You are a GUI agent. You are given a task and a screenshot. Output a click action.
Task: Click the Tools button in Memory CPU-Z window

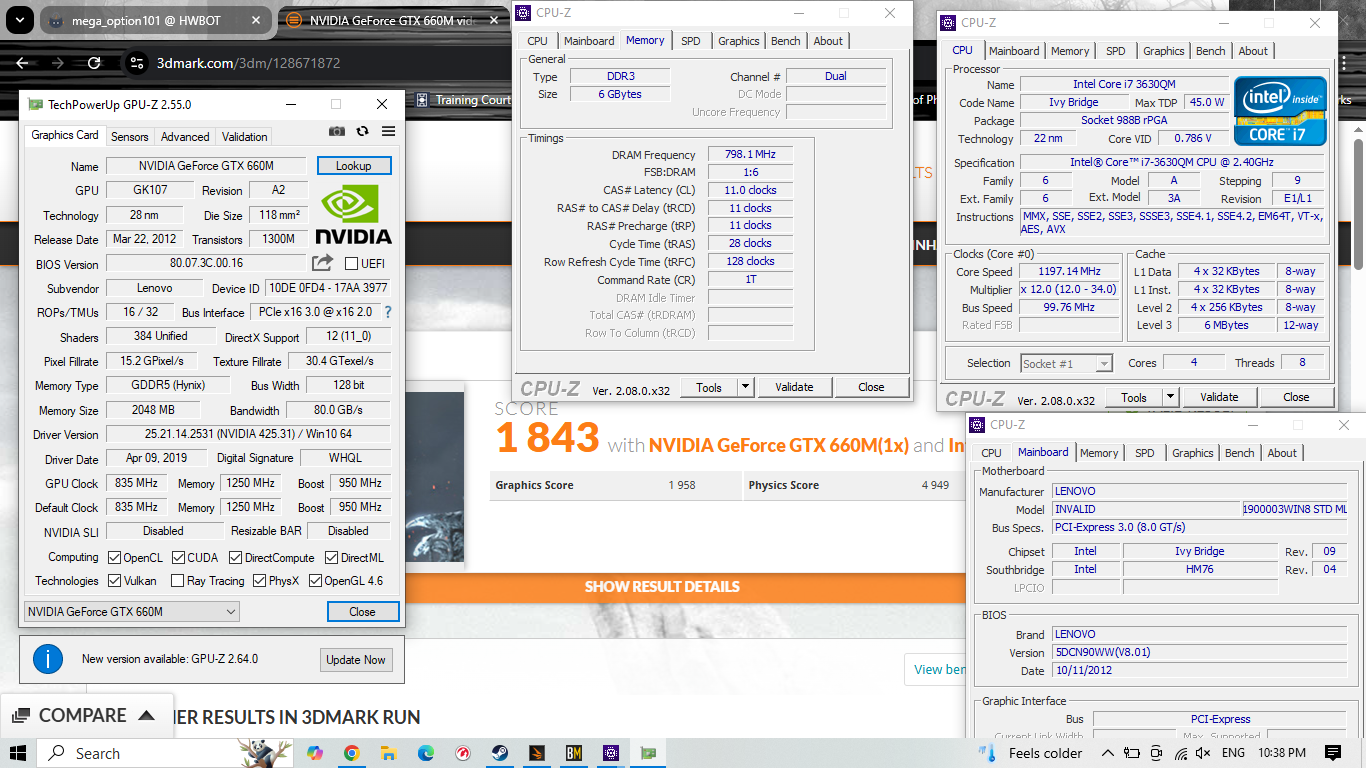[x=709, y=387]
